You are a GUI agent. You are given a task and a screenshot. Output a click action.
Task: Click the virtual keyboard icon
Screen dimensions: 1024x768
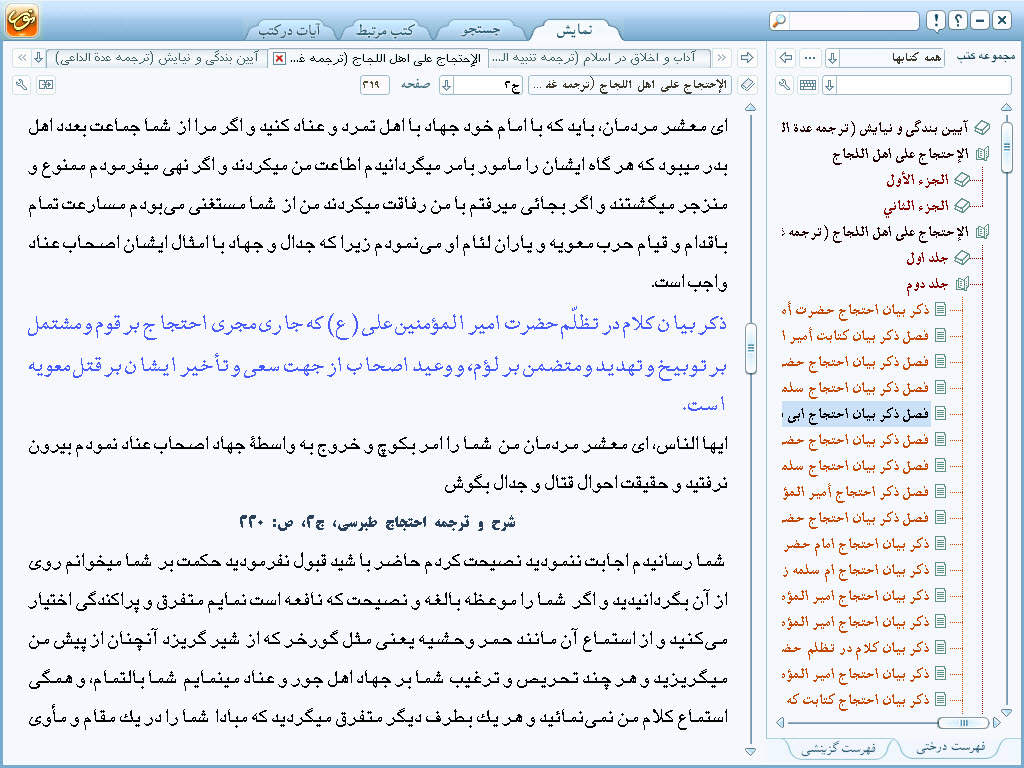click(808, 85)
